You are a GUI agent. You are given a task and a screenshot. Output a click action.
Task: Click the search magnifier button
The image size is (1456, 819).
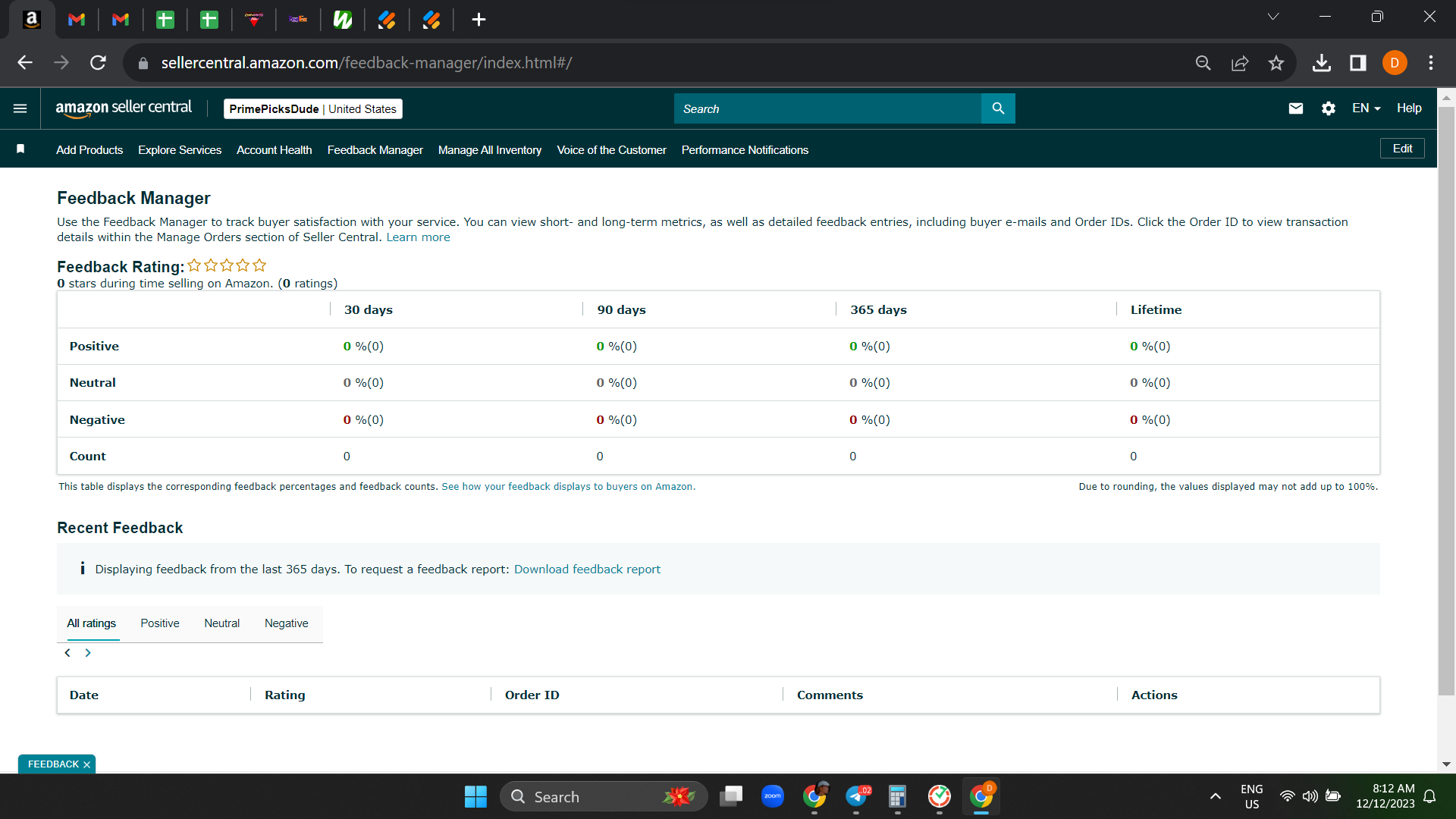click(998, 108)
